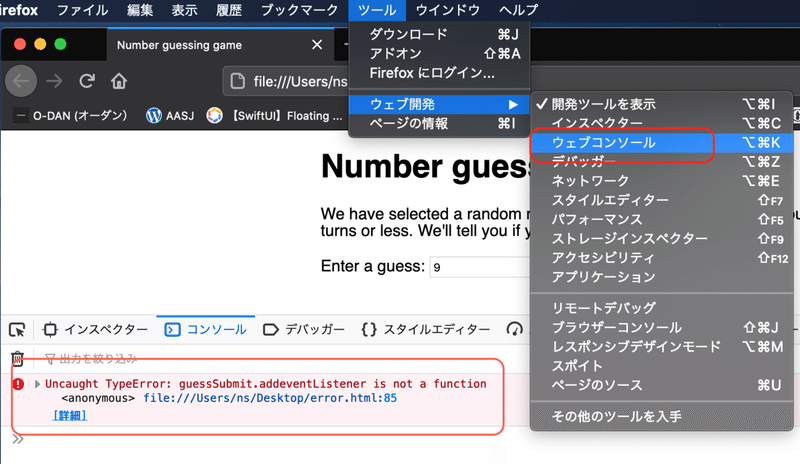Image resolution: width=800 pixels, height=464 pixels.
Task: Select パフォーマンス in the submenu
Action: [x=662, y=219]
